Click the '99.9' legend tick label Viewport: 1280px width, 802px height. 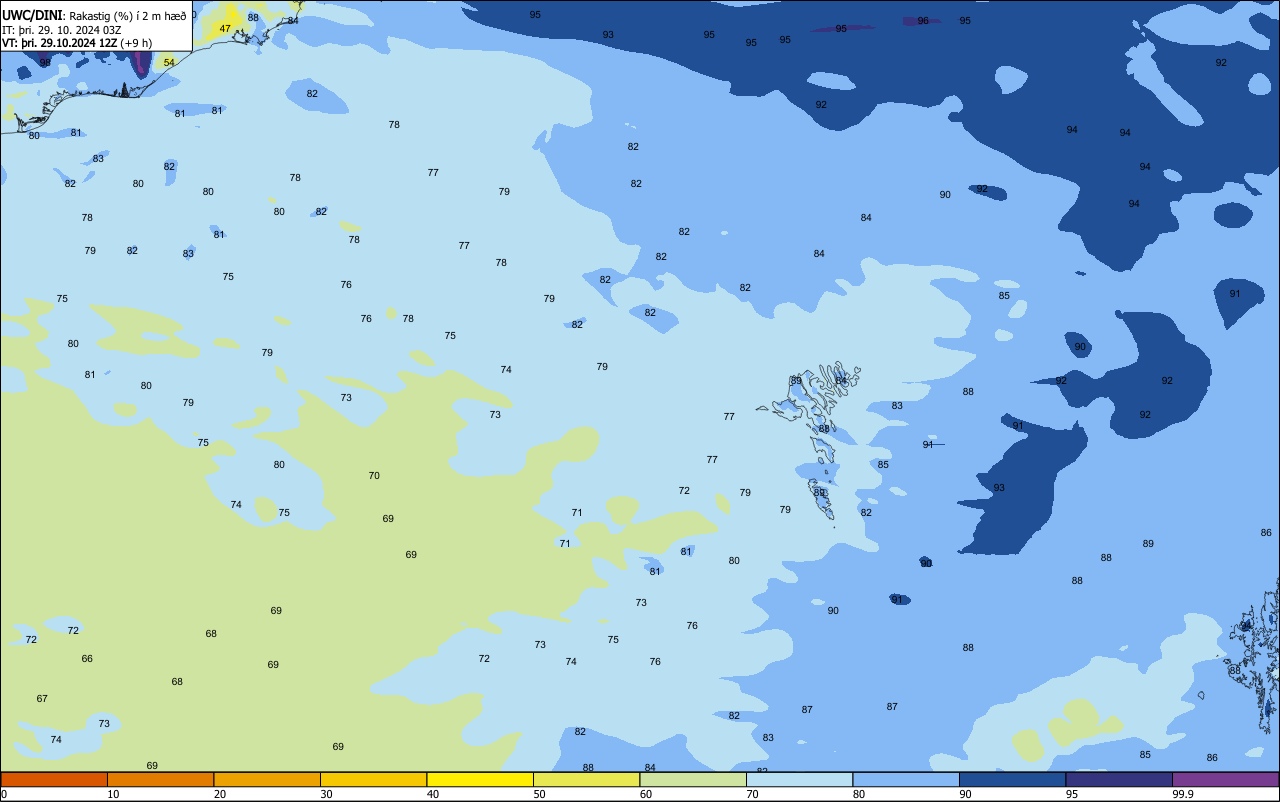1182,794
